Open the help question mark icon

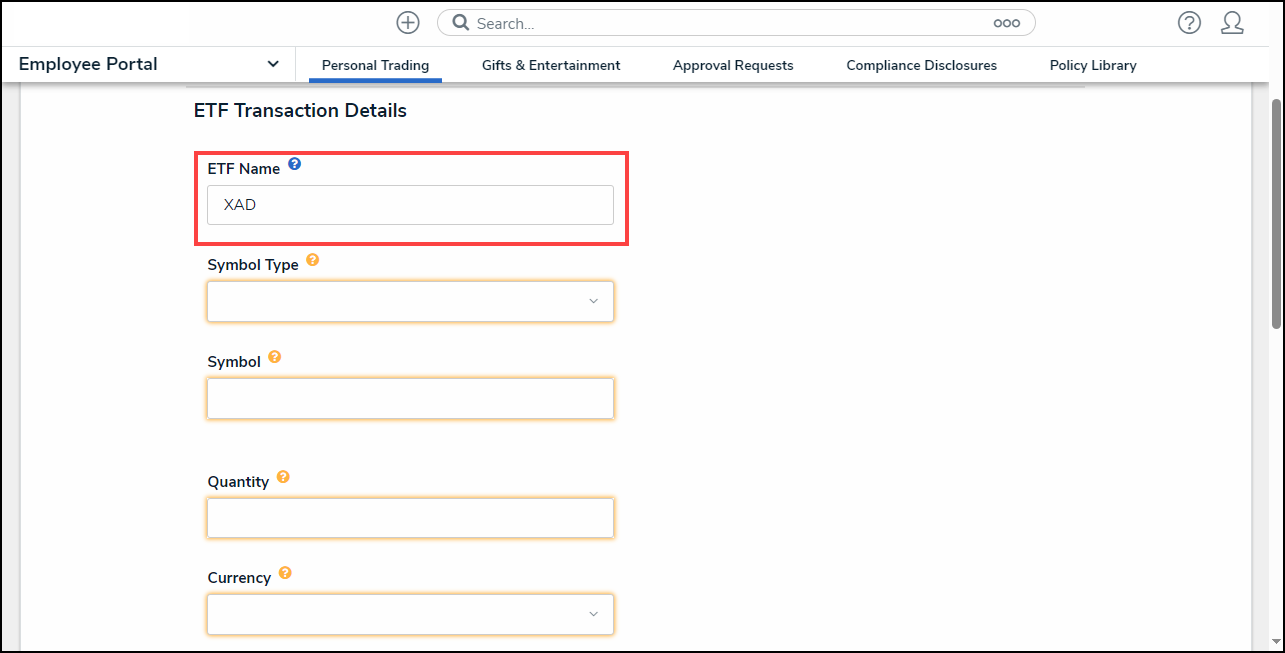(x=1189, y=23)
